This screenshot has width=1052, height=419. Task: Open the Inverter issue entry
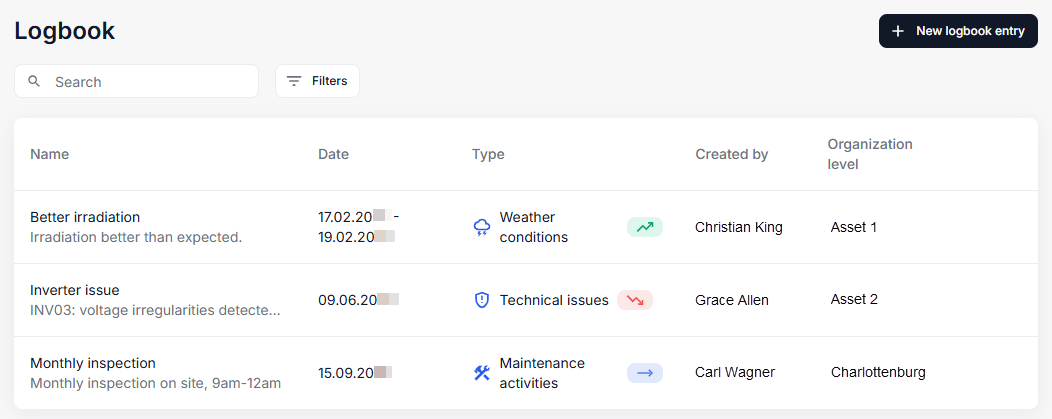75,290
